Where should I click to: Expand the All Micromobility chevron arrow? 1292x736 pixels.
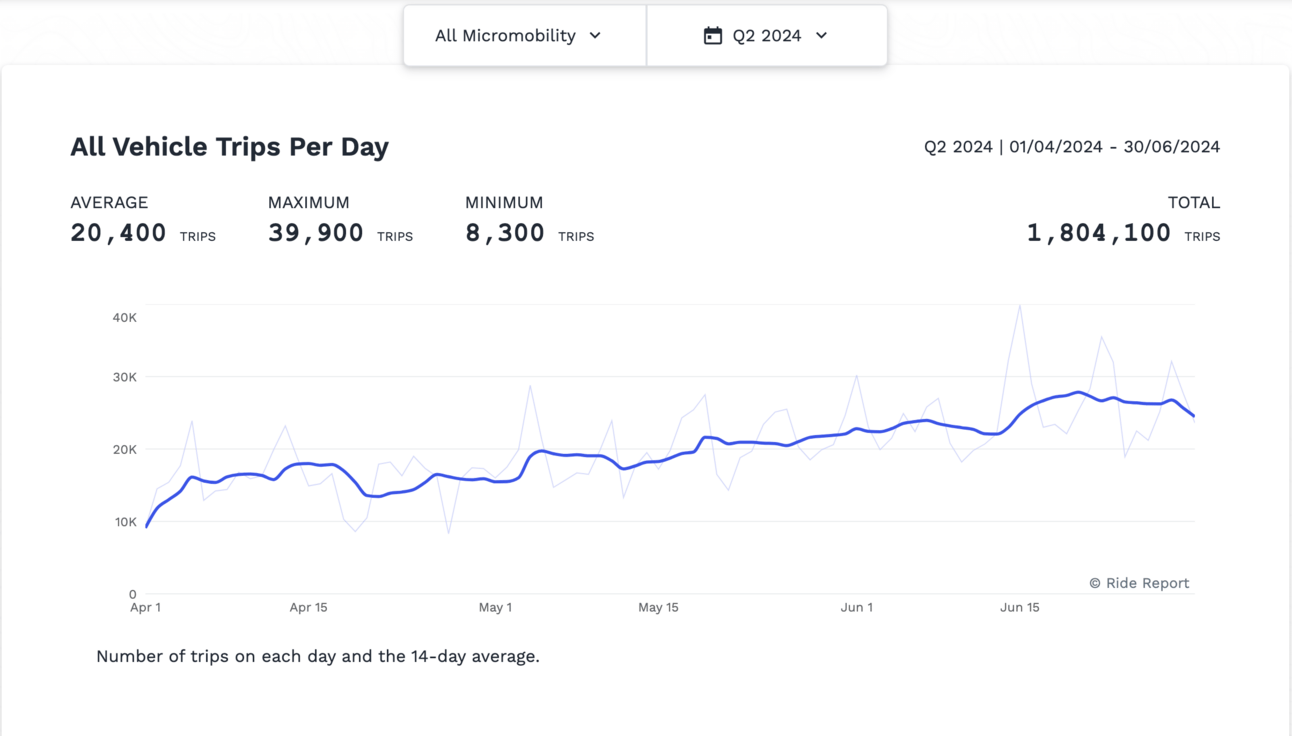click(x=595, y=36)
